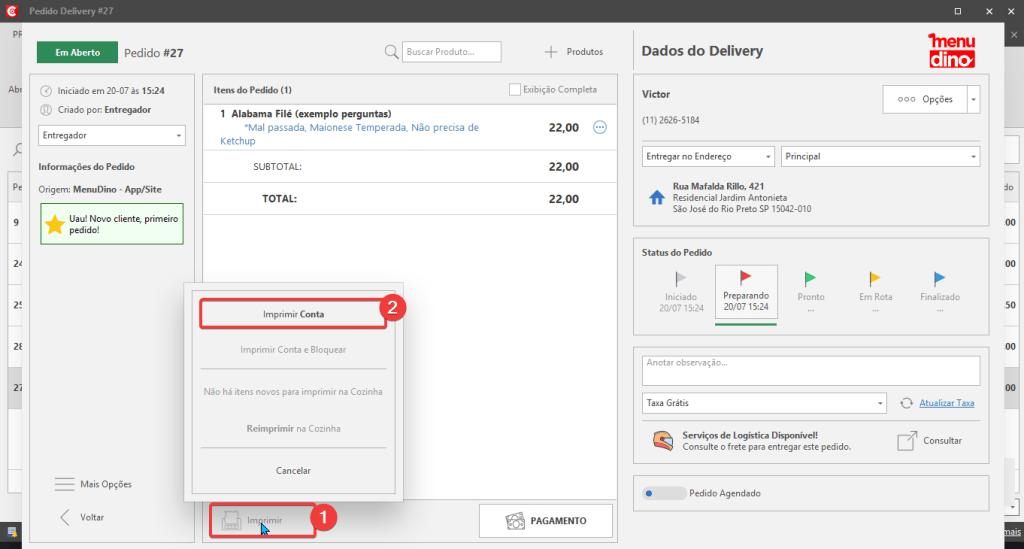Click the clock icon beside Iniciado em
This screenshot has width=1024, height=549.
[x=46, y=91]
